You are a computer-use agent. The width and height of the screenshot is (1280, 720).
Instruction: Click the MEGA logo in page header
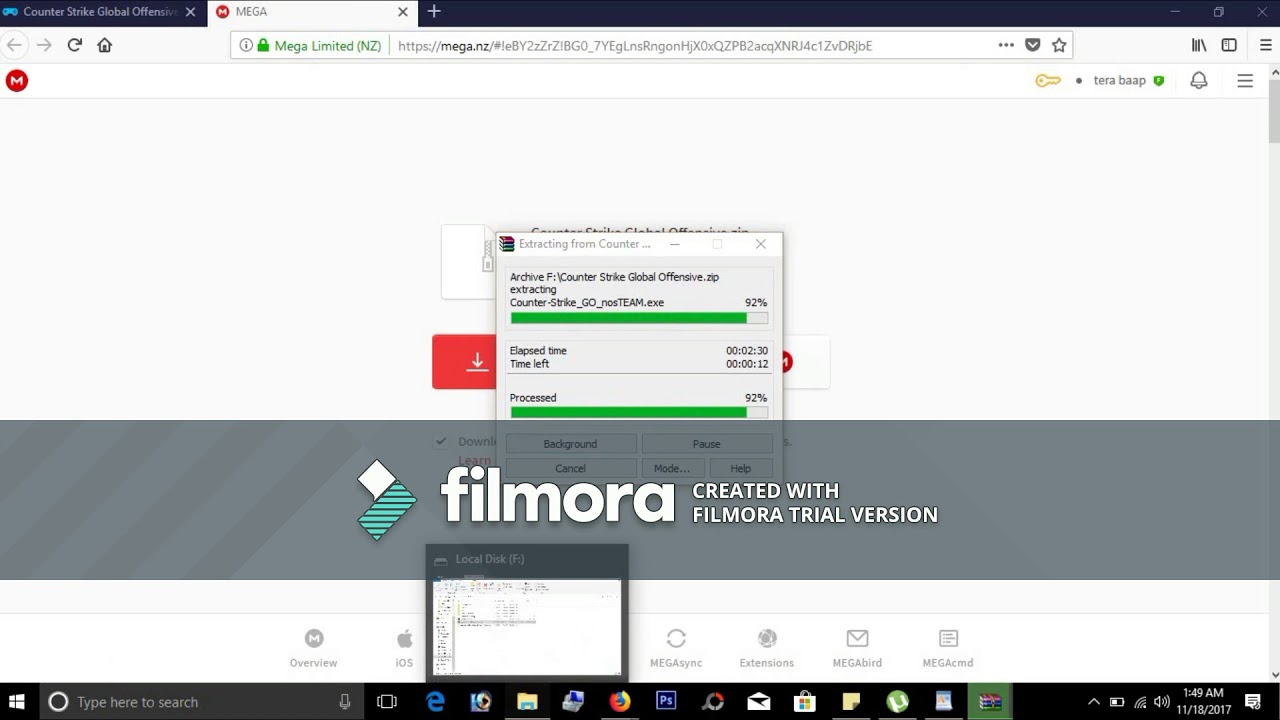click(17, 81)
